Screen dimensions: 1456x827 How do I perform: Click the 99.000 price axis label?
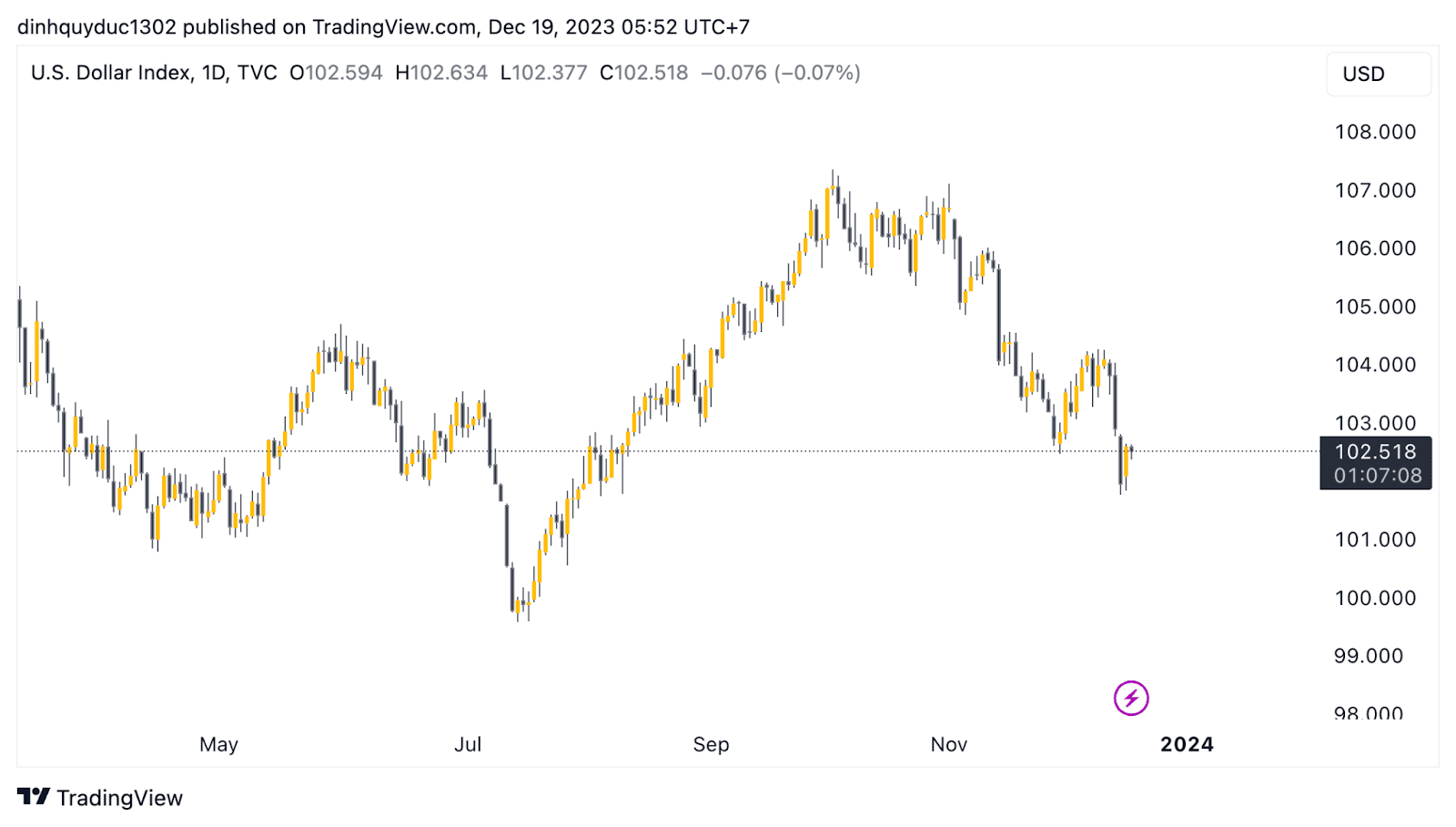tap(1369, 656)
